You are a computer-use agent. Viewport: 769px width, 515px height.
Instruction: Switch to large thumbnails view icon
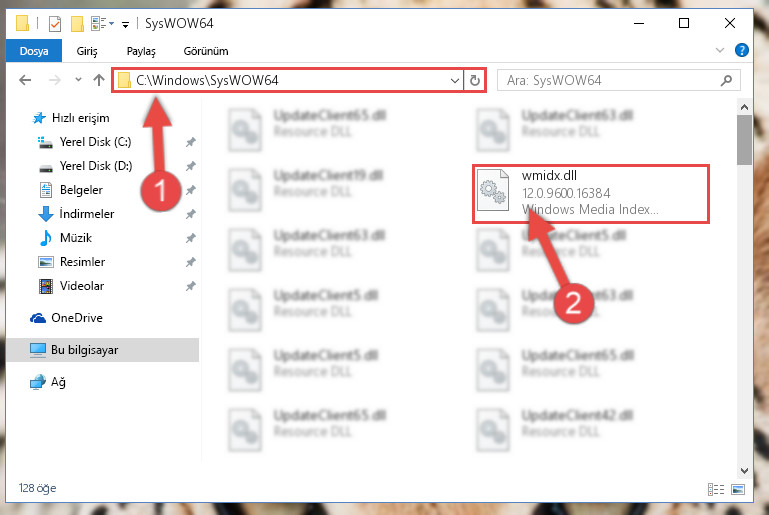click(x=738, y=489)
